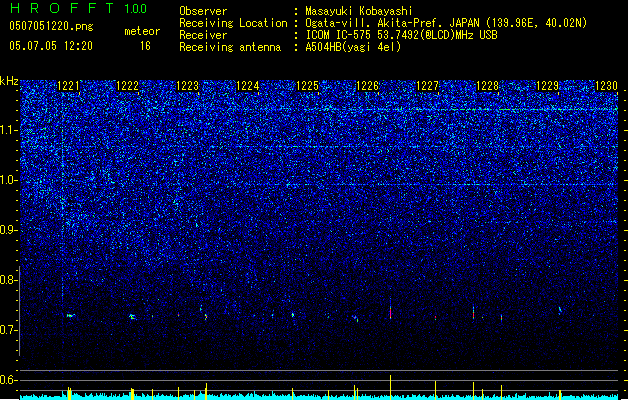This screenshot has width=629, height=400.
Task: Click the 0.7 kHz axis label
Action: click(9, 330)
